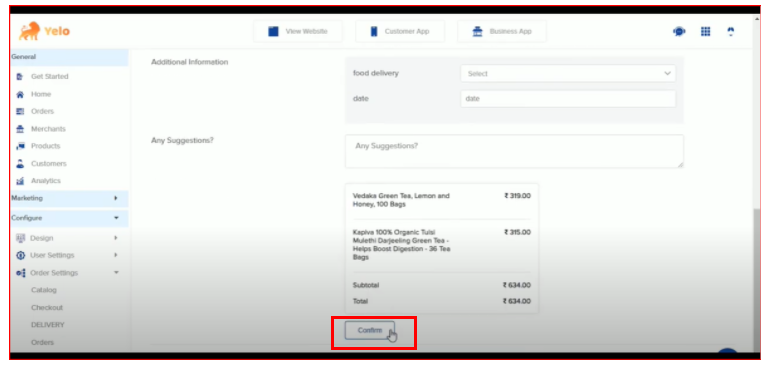Click the Confirm button
The width and height of the screenshot is (766, 366).
[369, 330]
